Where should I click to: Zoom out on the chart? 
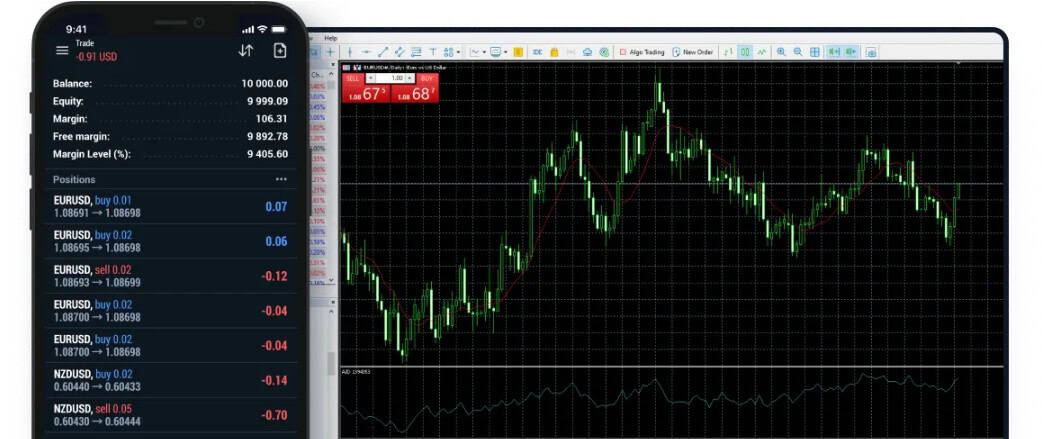pos(798,52)
